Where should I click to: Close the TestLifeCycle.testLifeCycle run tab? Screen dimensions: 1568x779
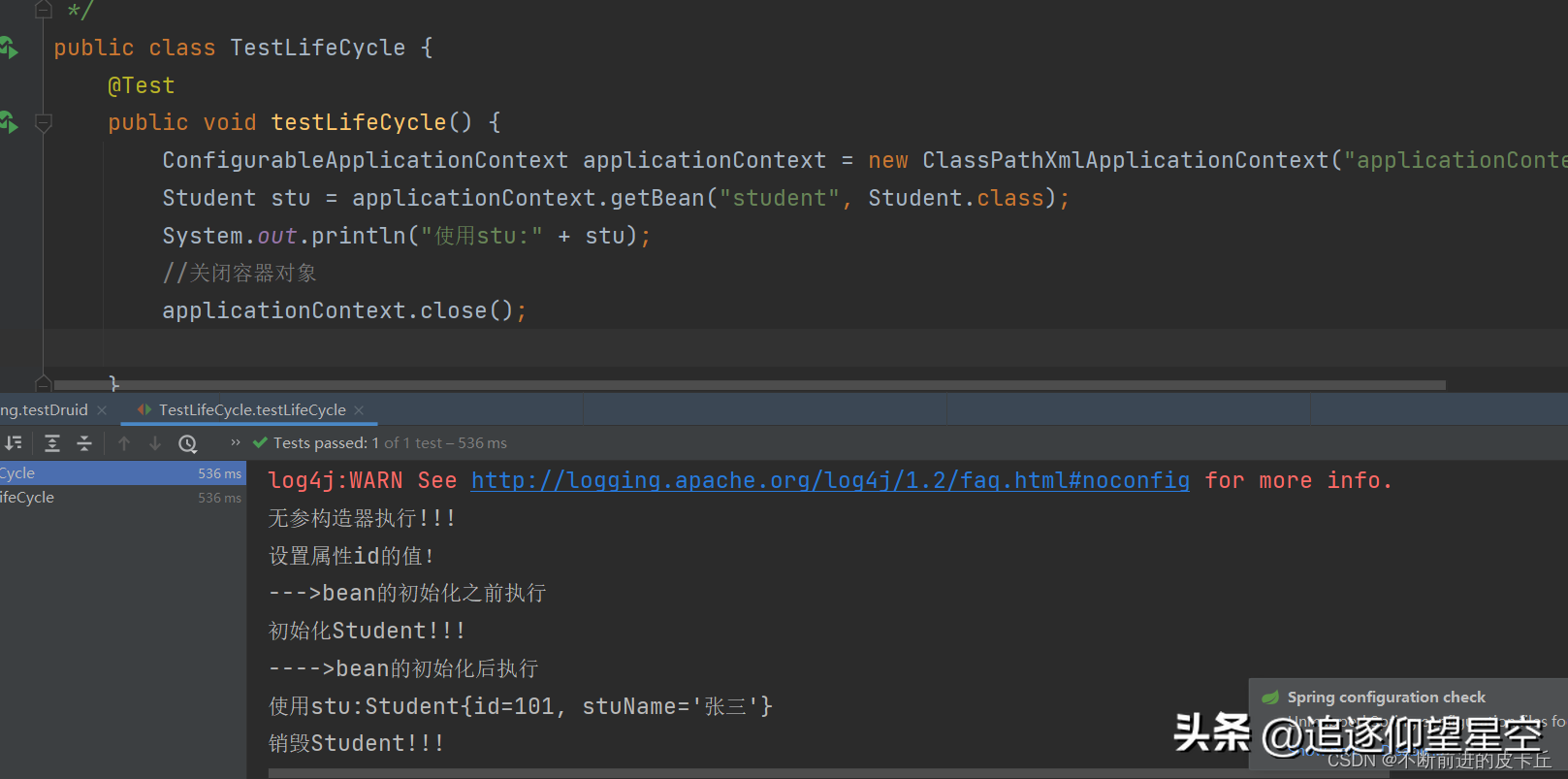[x=359, y=410]
